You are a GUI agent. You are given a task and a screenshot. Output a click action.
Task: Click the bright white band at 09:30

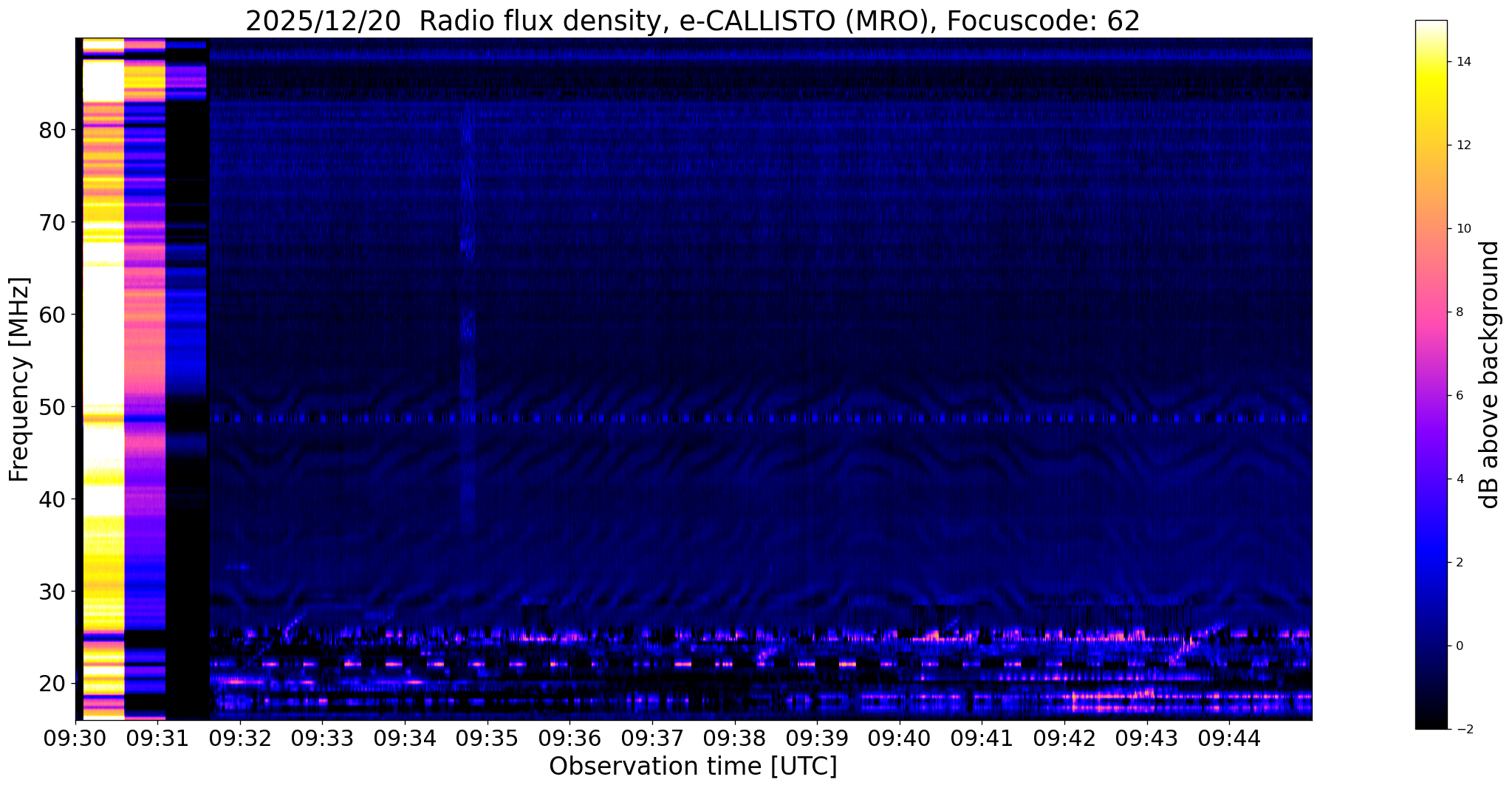coord(103,332)
